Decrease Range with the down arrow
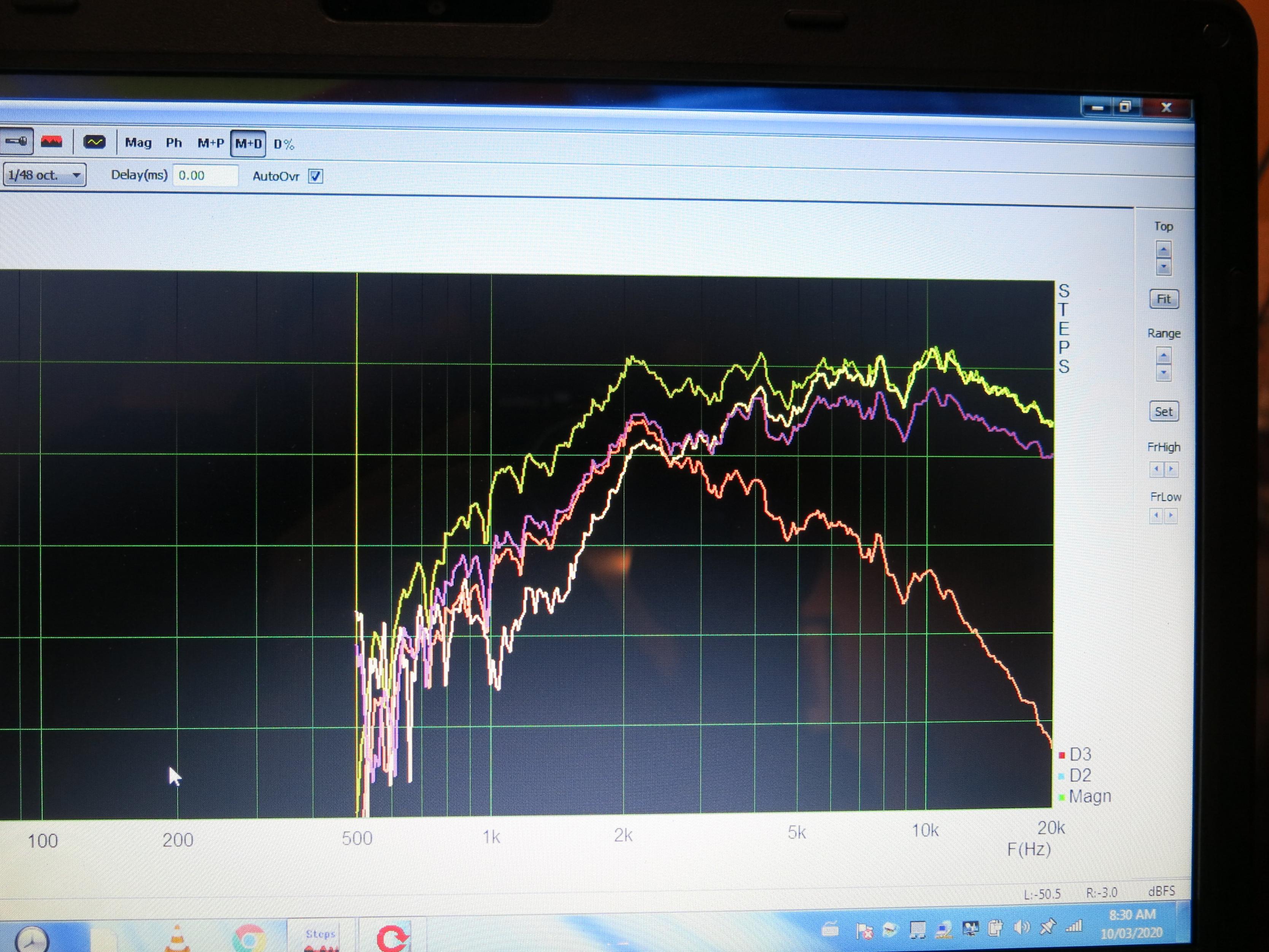Image resolution: width=1269 pixels, height=952 pixels. [1163, 373]
